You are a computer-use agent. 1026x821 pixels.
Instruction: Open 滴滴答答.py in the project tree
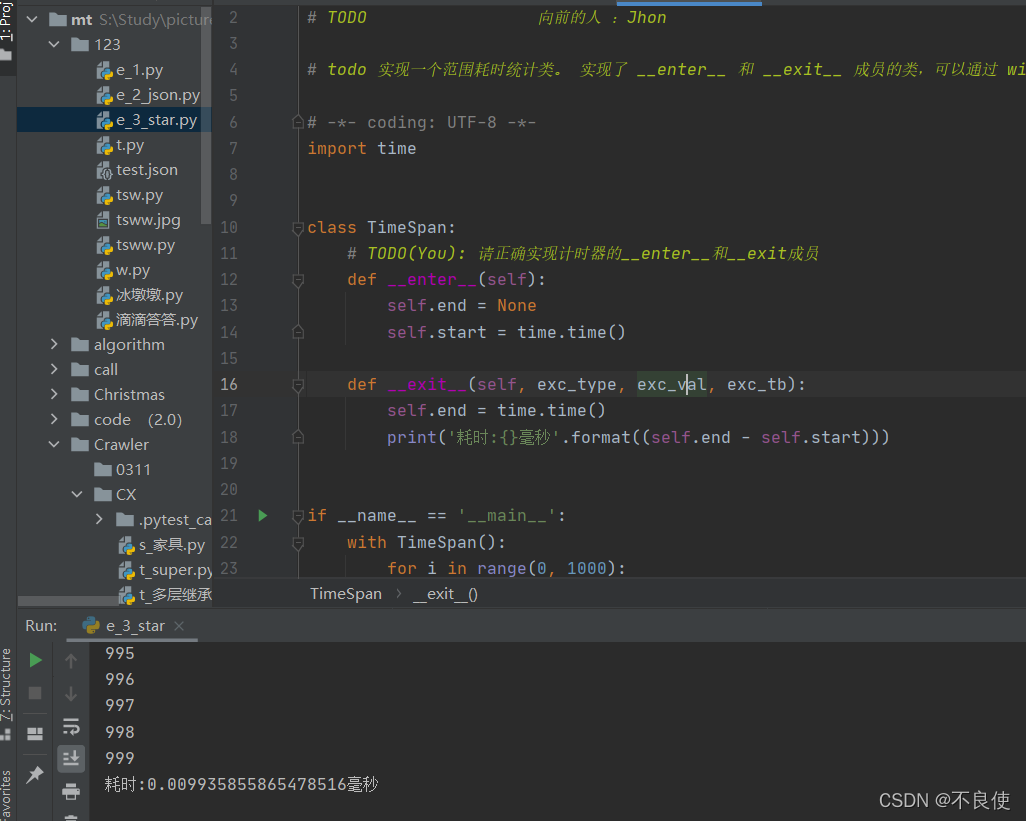pos(147,320)
